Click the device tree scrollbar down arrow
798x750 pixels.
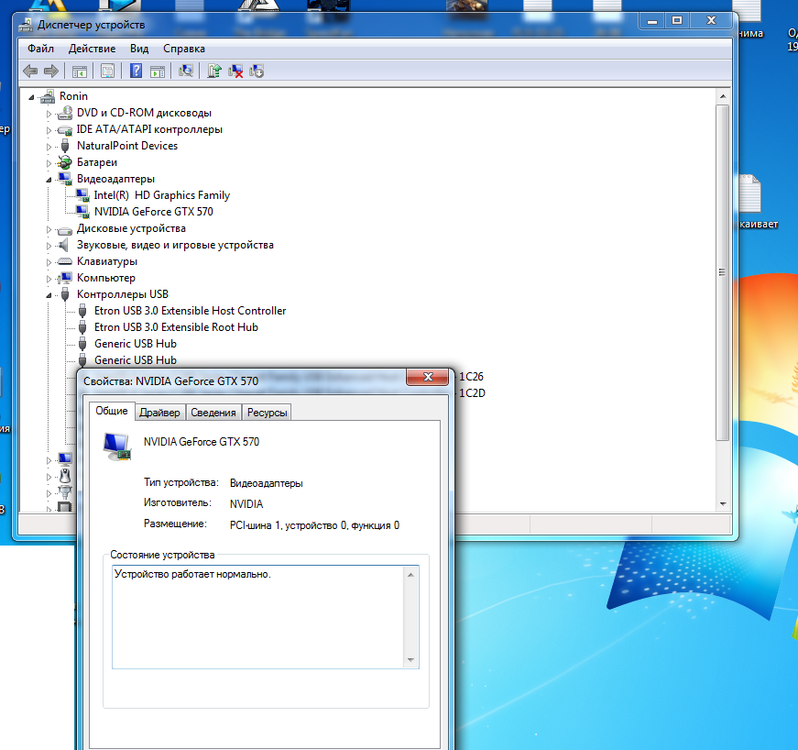[723, 504]
